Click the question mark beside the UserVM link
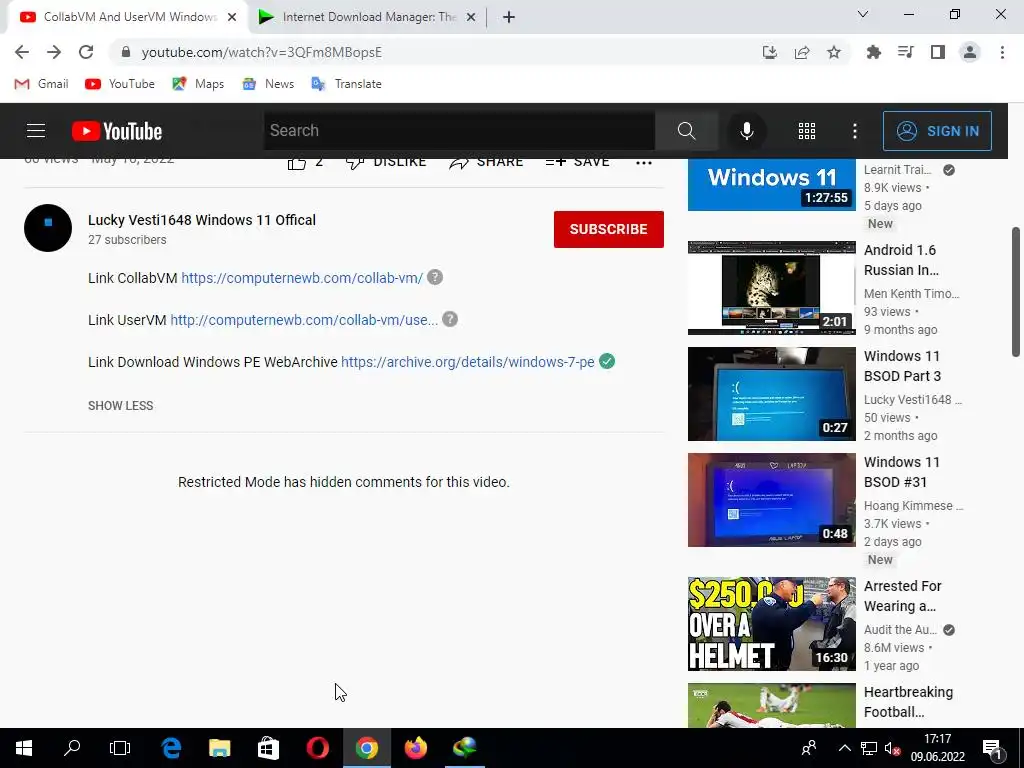 450,319
